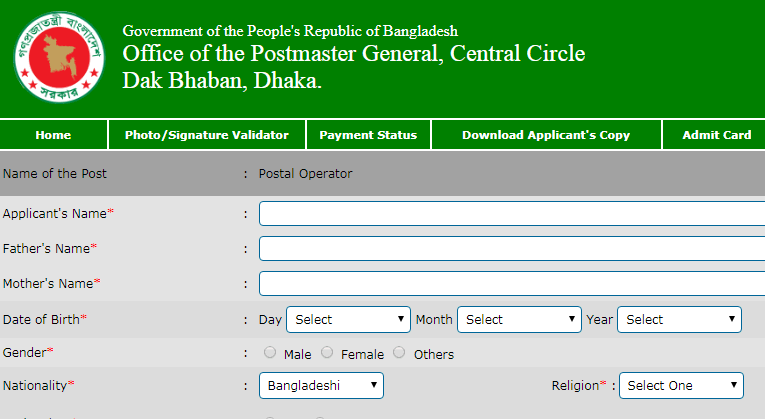The width and height of the screenshot is (765, 419).
Task: Expand the birth Month dropdown
Action: point(519,319)
